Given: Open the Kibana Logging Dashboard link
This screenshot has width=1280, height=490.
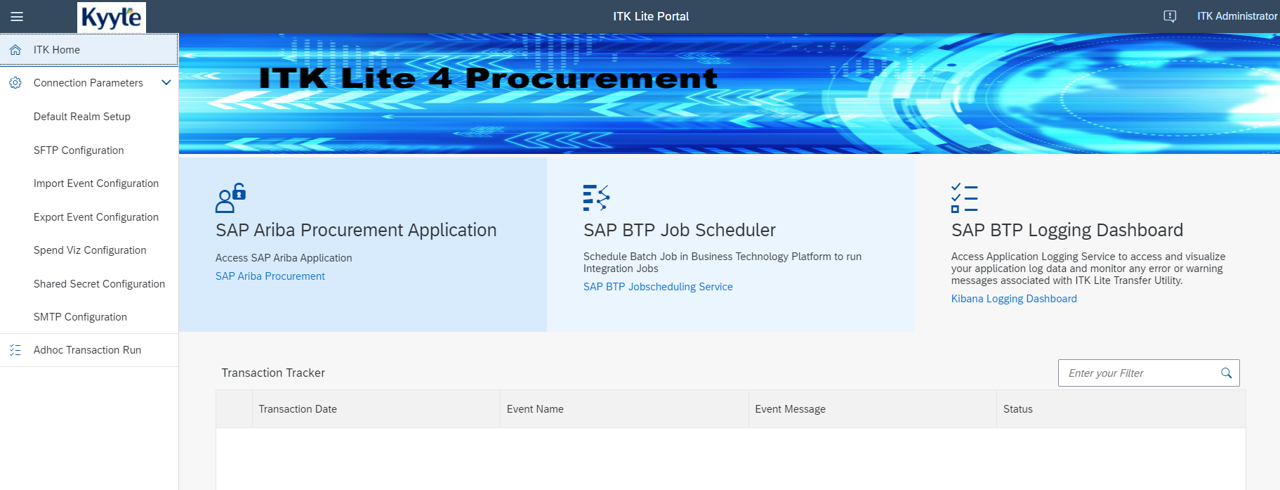Looking at the screenshot, I should coord(1014,299).
